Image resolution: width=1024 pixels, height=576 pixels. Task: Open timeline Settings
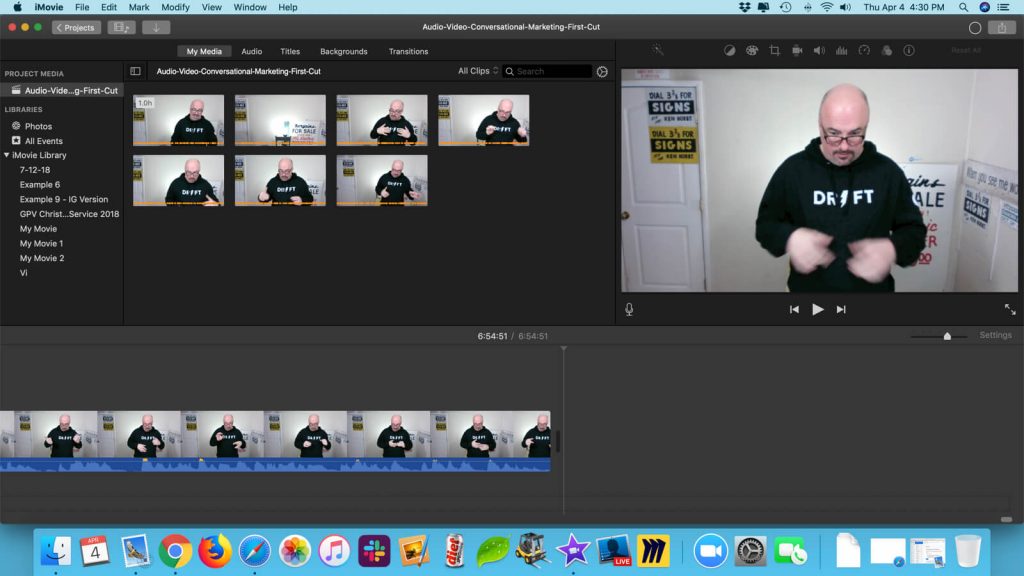pos(995,335)
